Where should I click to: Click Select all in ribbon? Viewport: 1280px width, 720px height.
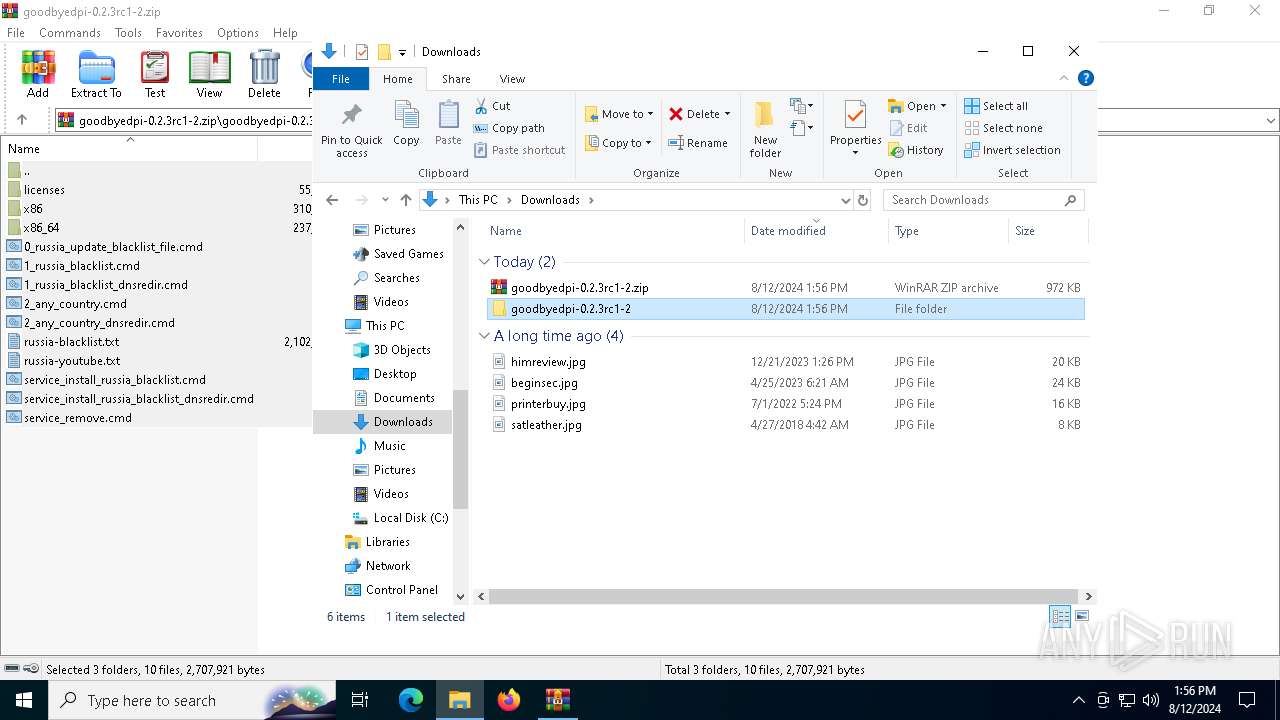pos(996,106)
